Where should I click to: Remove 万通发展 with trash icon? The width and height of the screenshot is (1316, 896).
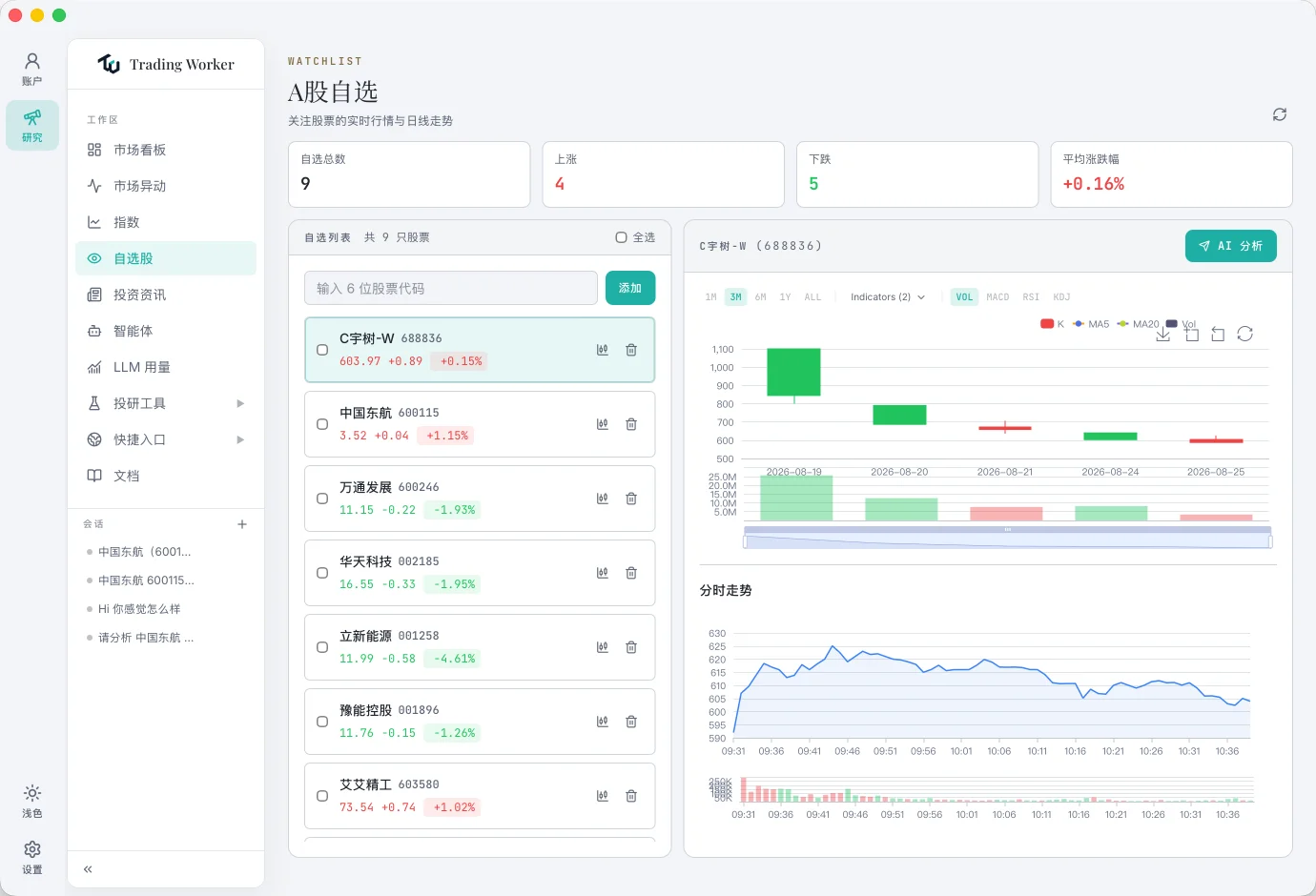point(631,499)
